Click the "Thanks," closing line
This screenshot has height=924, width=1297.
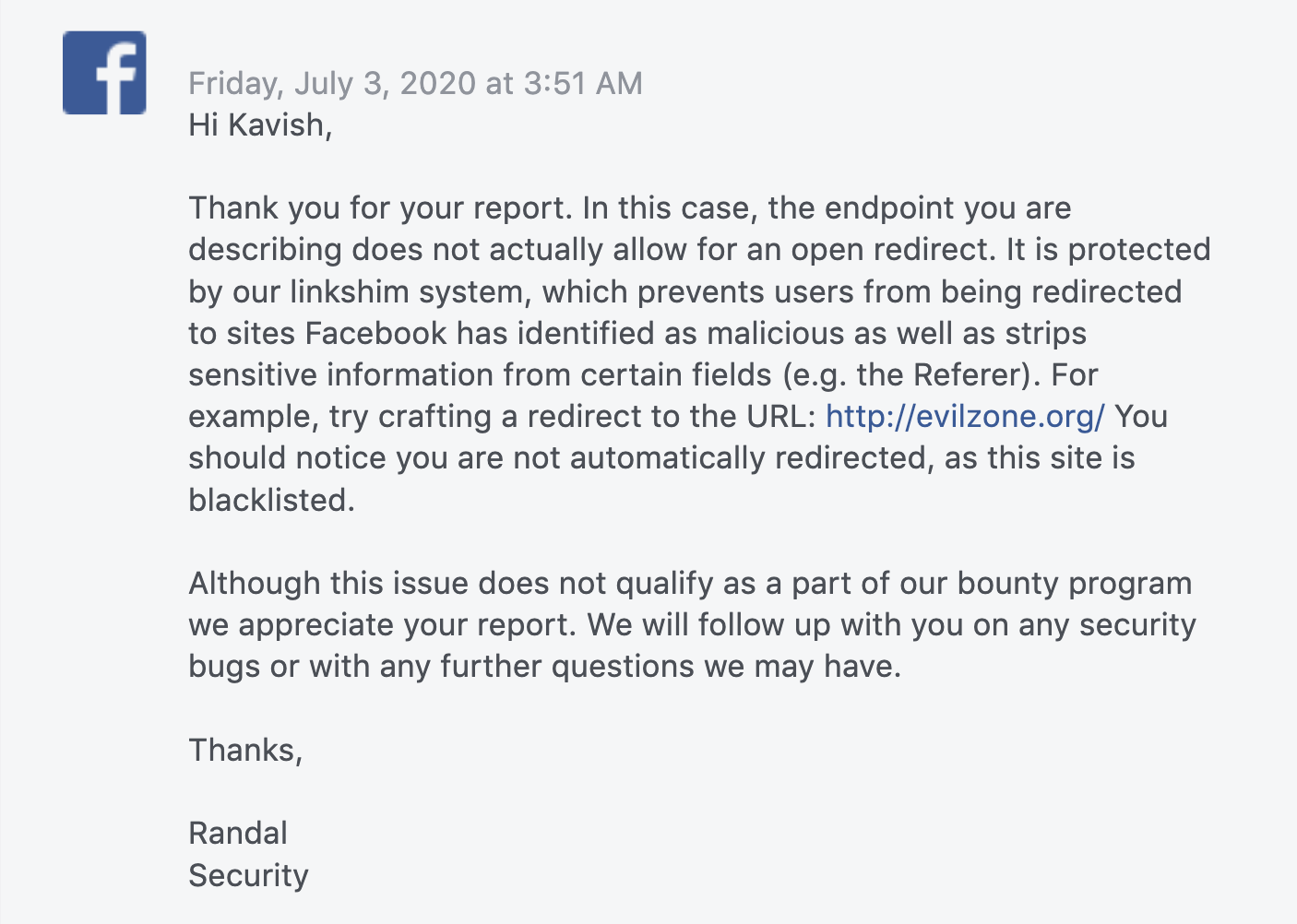(x=245, y=751)
